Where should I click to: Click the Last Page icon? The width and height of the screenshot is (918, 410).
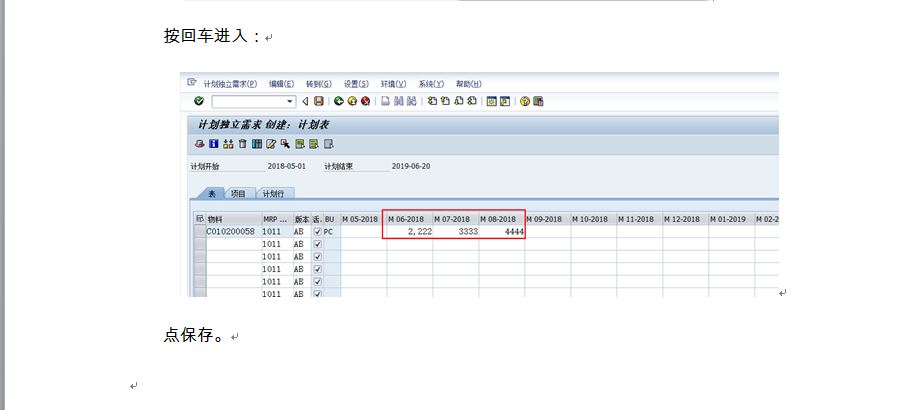tap(472, 101)
